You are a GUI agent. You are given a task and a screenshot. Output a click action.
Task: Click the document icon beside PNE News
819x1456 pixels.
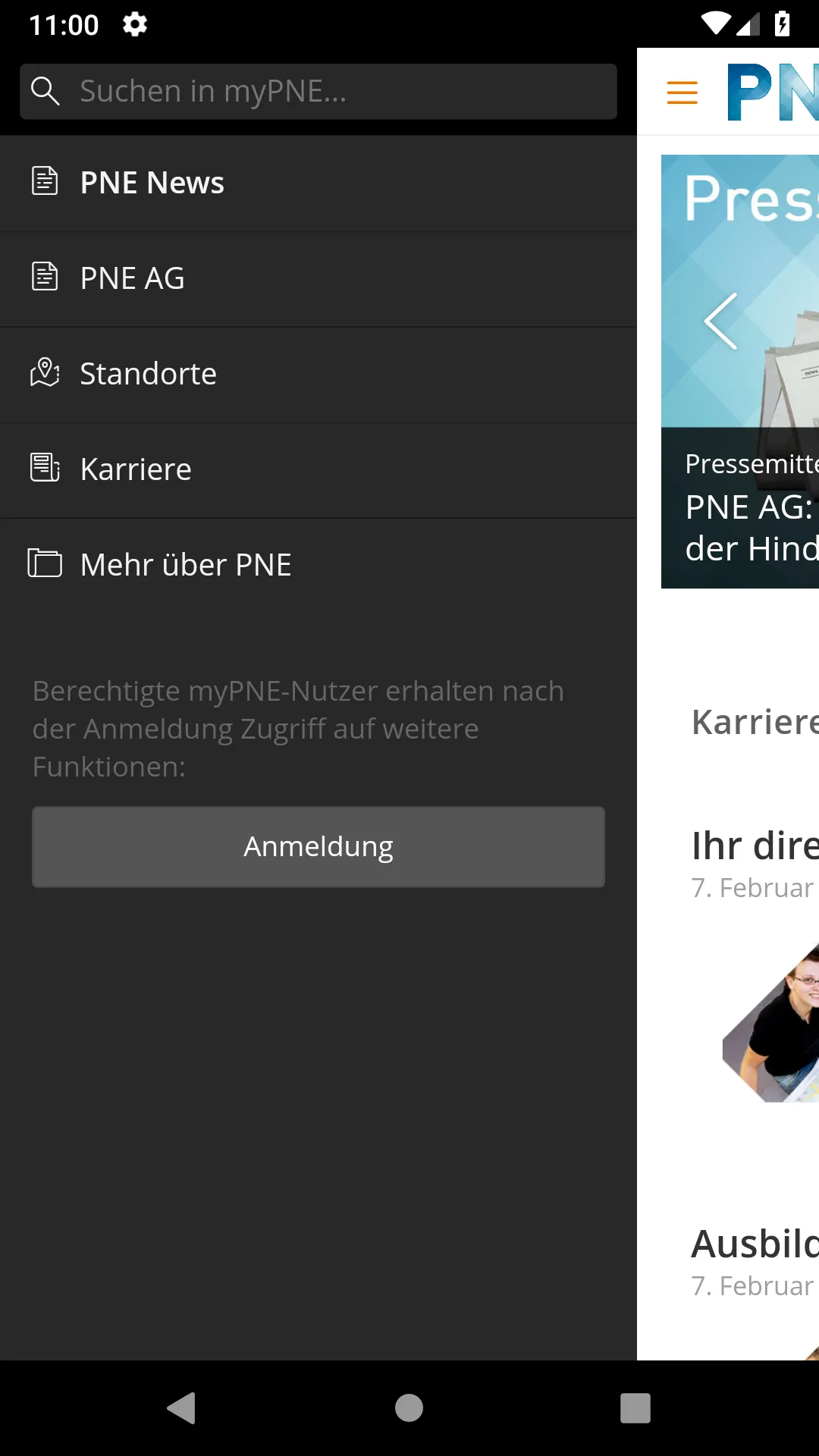coord(45,181)
